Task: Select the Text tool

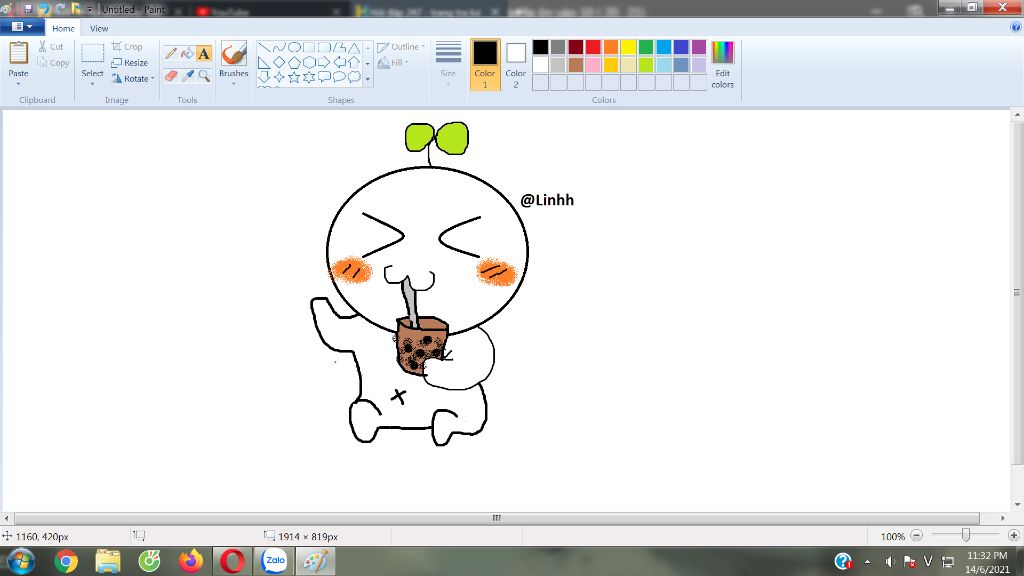Action: pos(204,54)
